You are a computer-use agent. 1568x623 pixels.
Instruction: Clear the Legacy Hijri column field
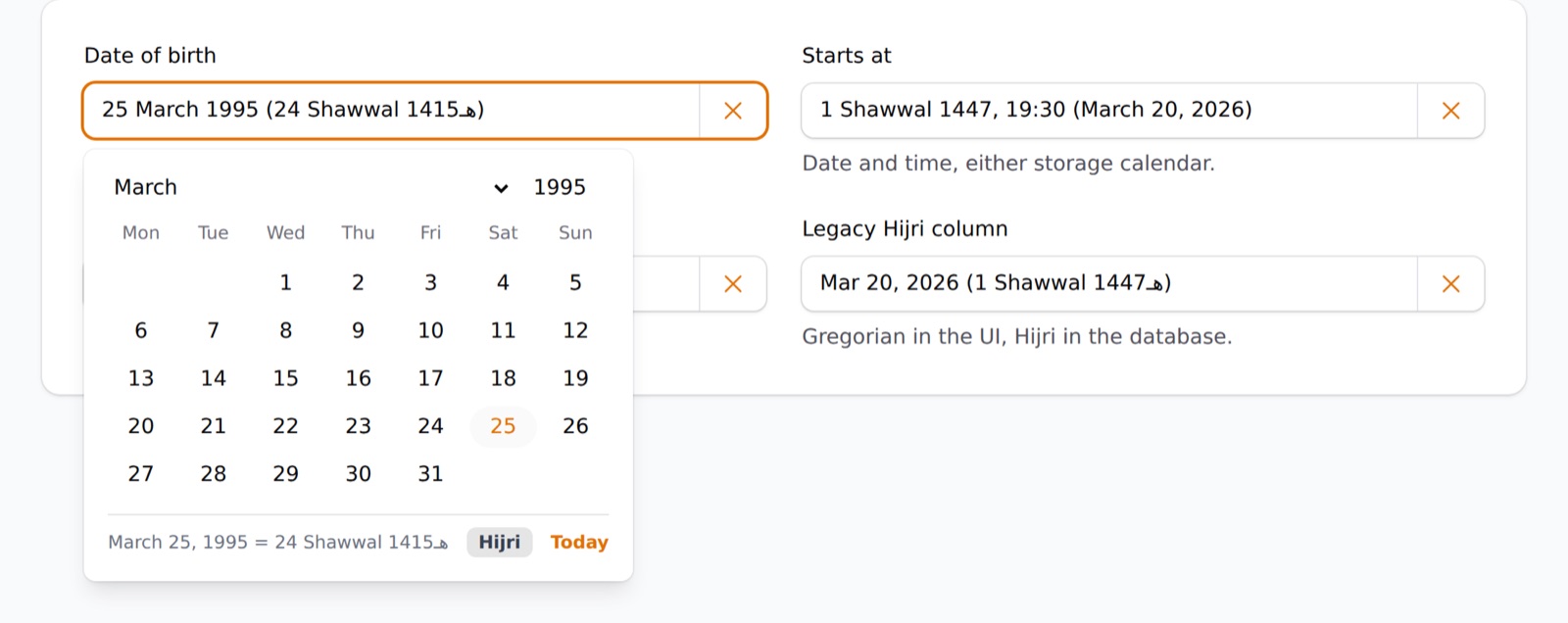tap(1451, 284)
